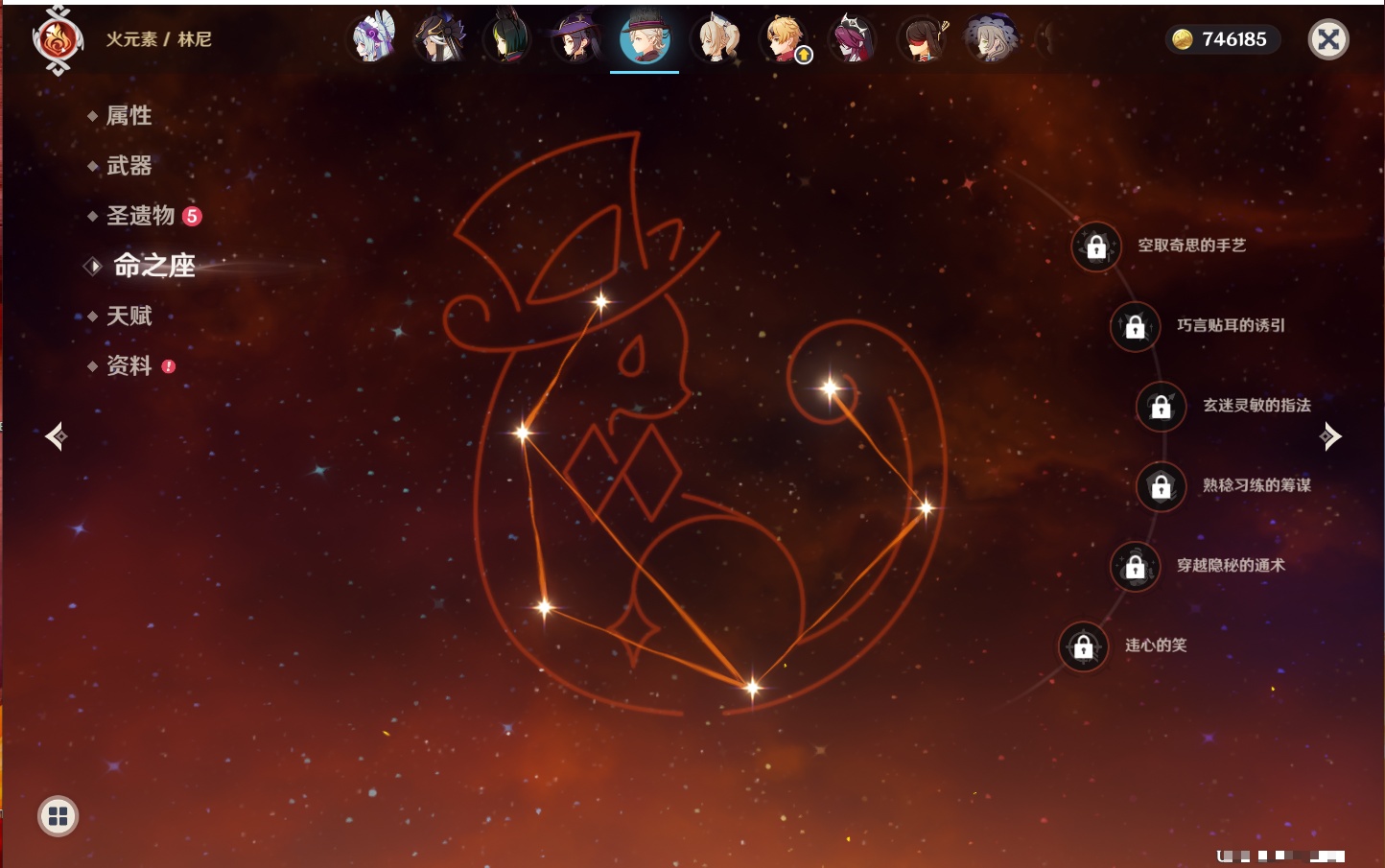Screen dimensions: 1385x868
Task: Click the red 5 badge on 圣遗物
Action: pyautogui.click(x=192, y=216)
